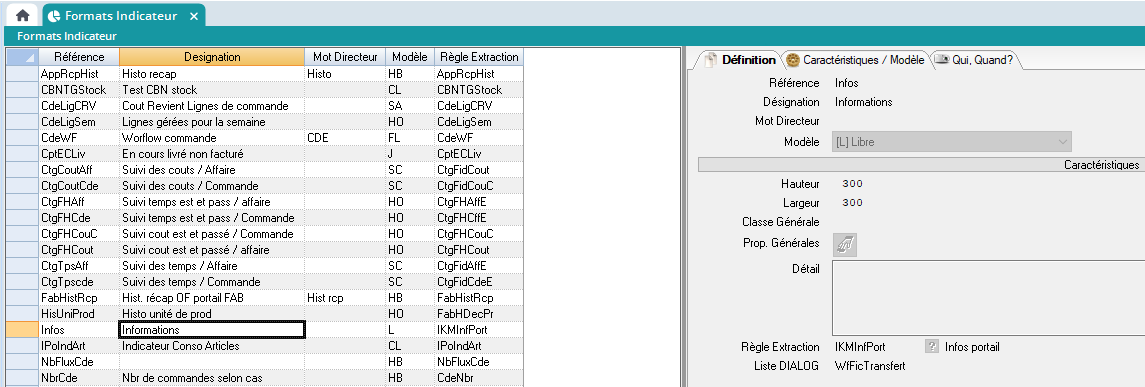Select 'Suivi des couts / Commande' cell

pyautogui.click(x=212, y=185)
